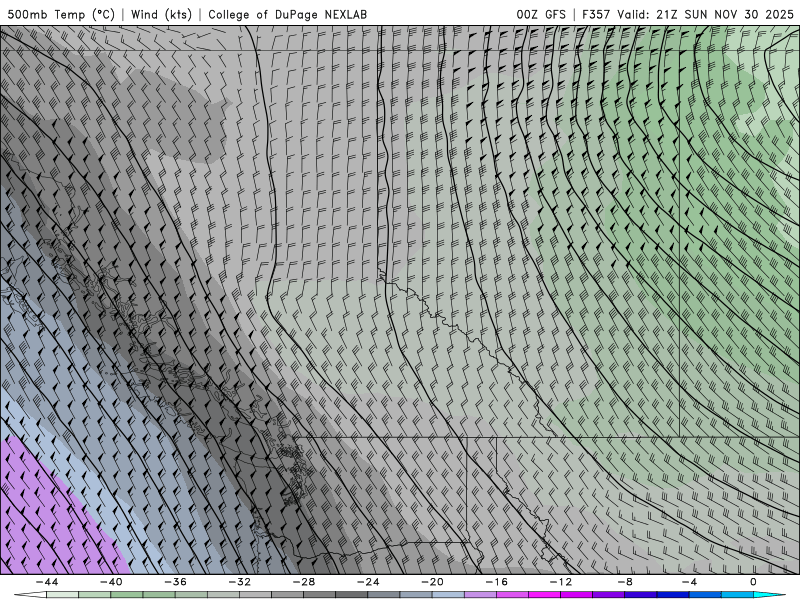This screenshot has height=600, width=800.
Task: Click the -40 color scale label
Action: pyautogui.click(x=111, y=582)
